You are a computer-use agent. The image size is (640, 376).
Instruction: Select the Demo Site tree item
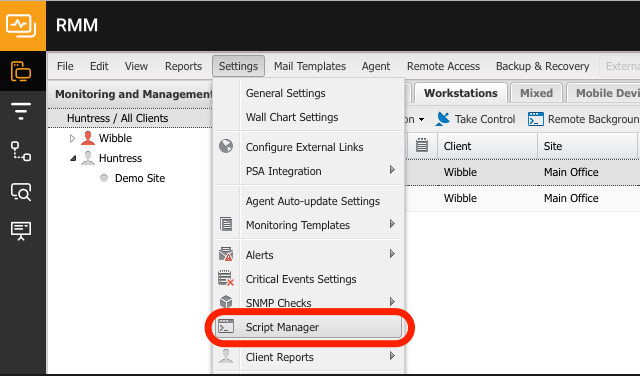[140, 178]
